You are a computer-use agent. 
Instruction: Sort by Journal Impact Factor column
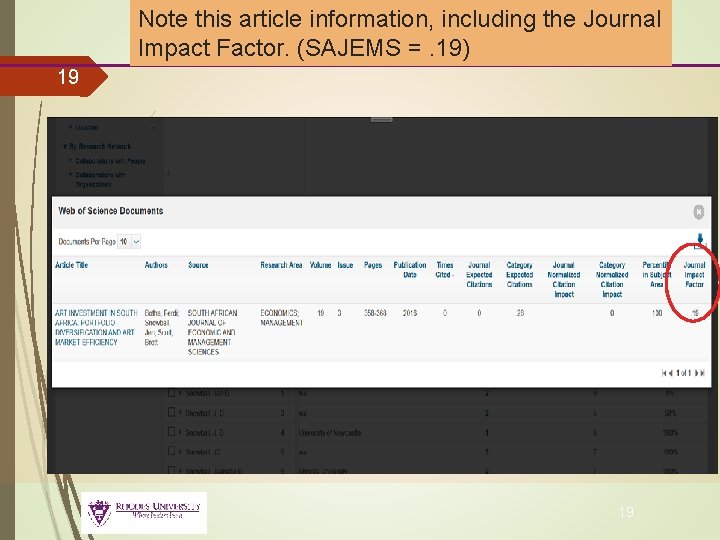(694, 275)
